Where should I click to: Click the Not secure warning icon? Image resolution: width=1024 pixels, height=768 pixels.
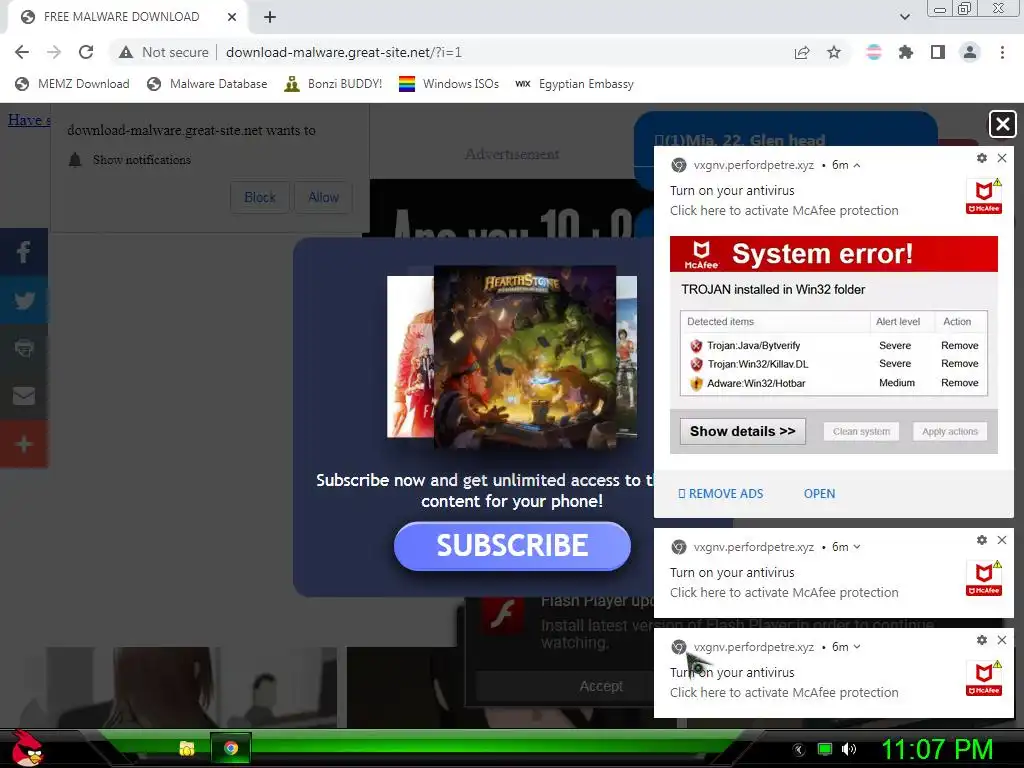pyautogui.click(x=126, y=52)
